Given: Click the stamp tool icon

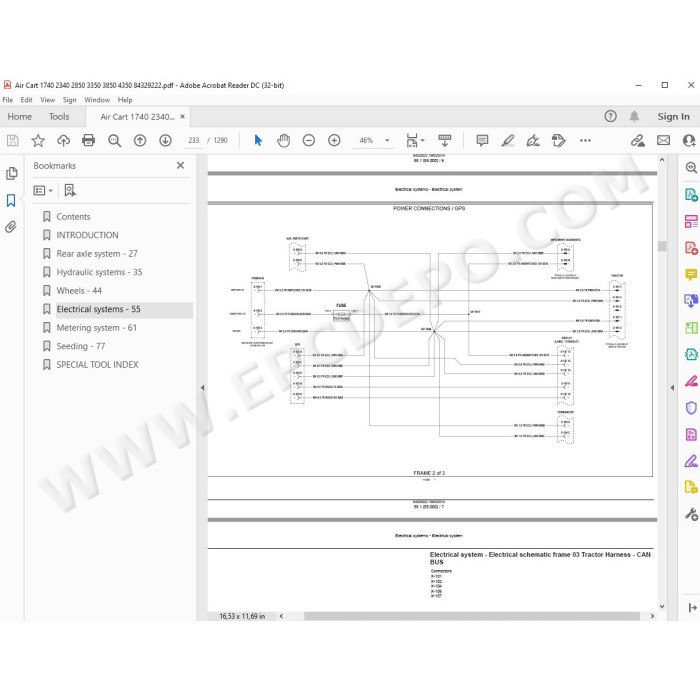Looking at the screenshot, I should [558, 141].
